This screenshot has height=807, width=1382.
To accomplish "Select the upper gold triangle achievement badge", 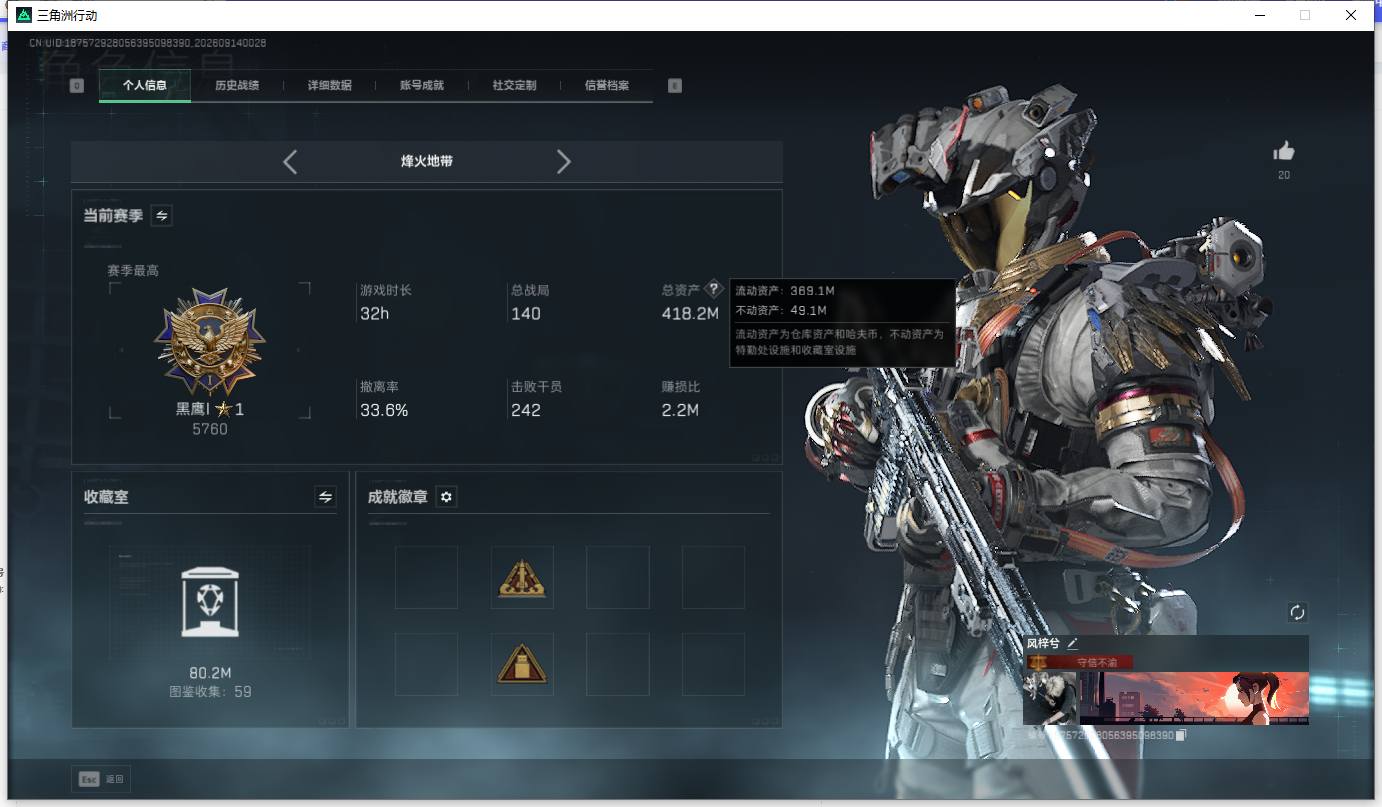I will coord(522,578).
